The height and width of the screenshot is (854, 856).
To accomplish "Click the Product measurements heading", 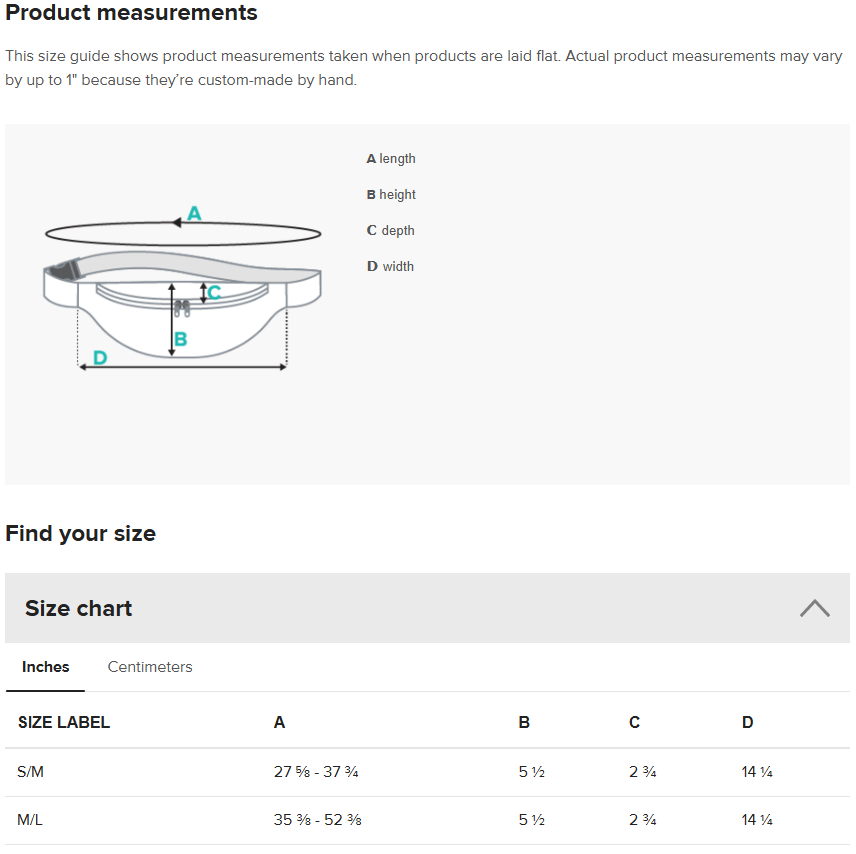I will tap(131, 13).
